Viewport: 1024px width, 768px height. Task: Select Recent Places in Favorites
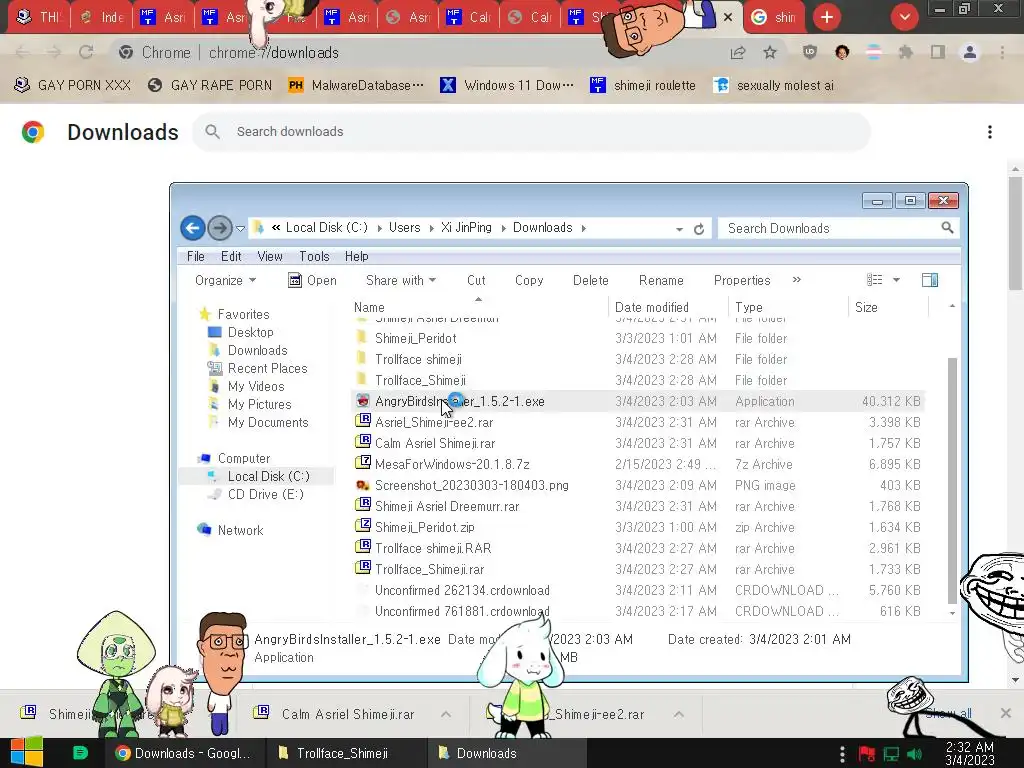click(x=267, y=368)
